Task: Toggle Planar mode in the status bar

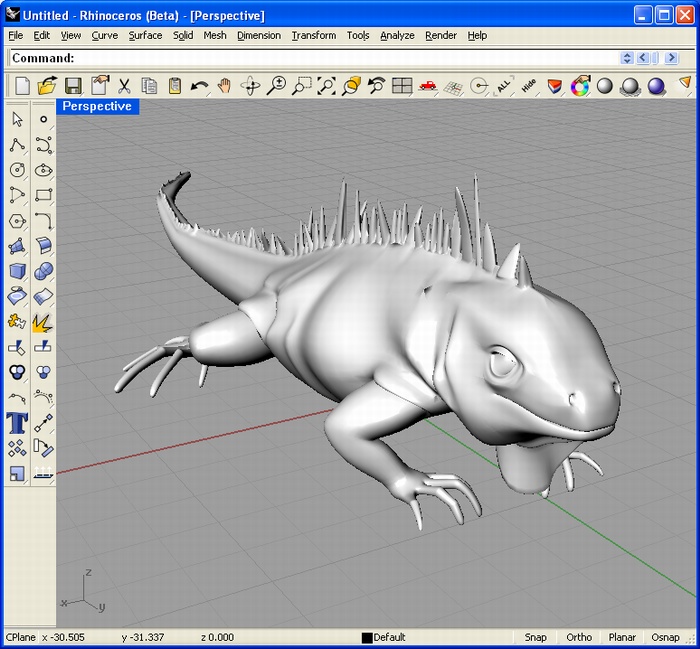Action: [622, 637]
